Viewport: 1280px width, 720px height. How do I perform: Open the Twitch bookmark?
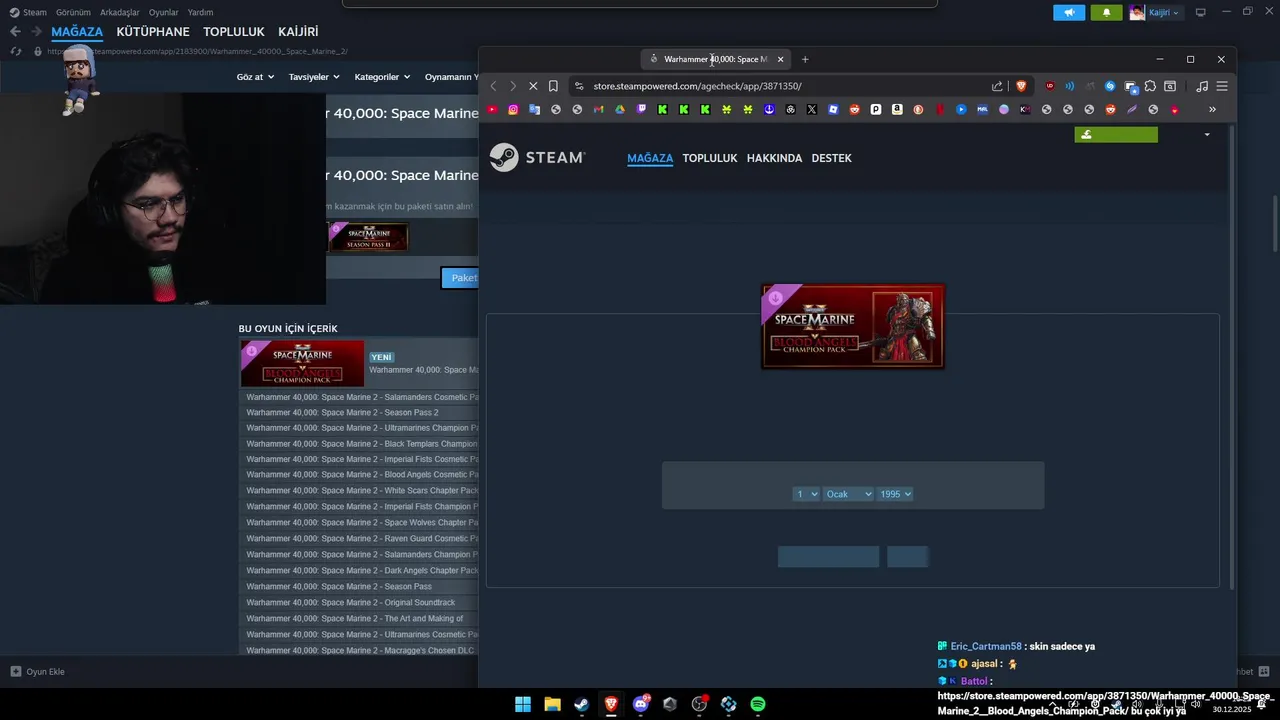point(641,110)
